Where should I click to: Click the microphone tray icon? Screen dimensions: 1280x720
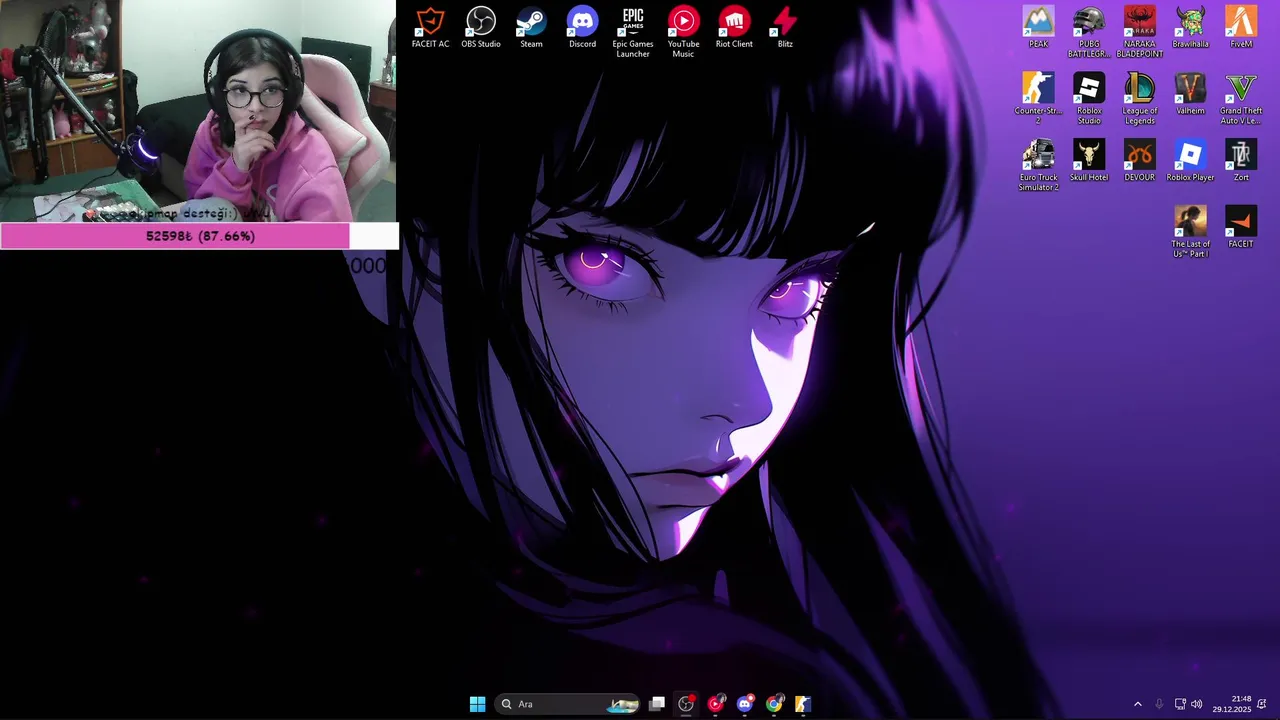coord(1159,704)
